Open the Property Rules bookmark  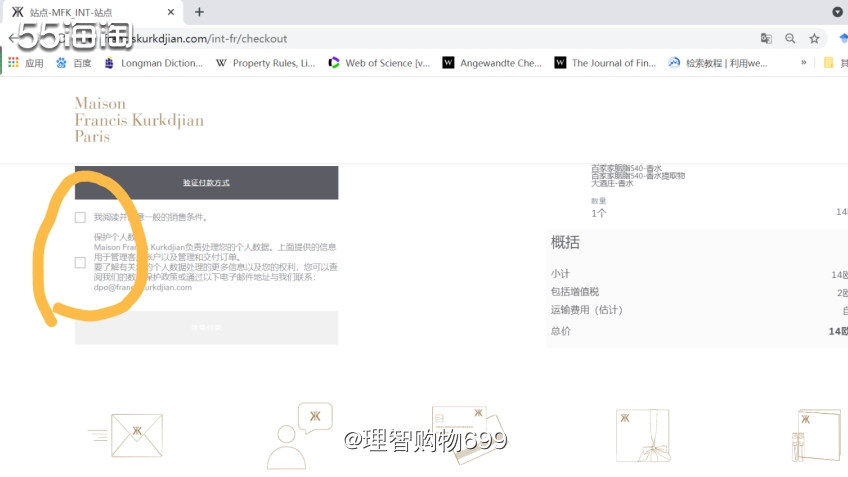pyautogui.click(x=266, y=63)
